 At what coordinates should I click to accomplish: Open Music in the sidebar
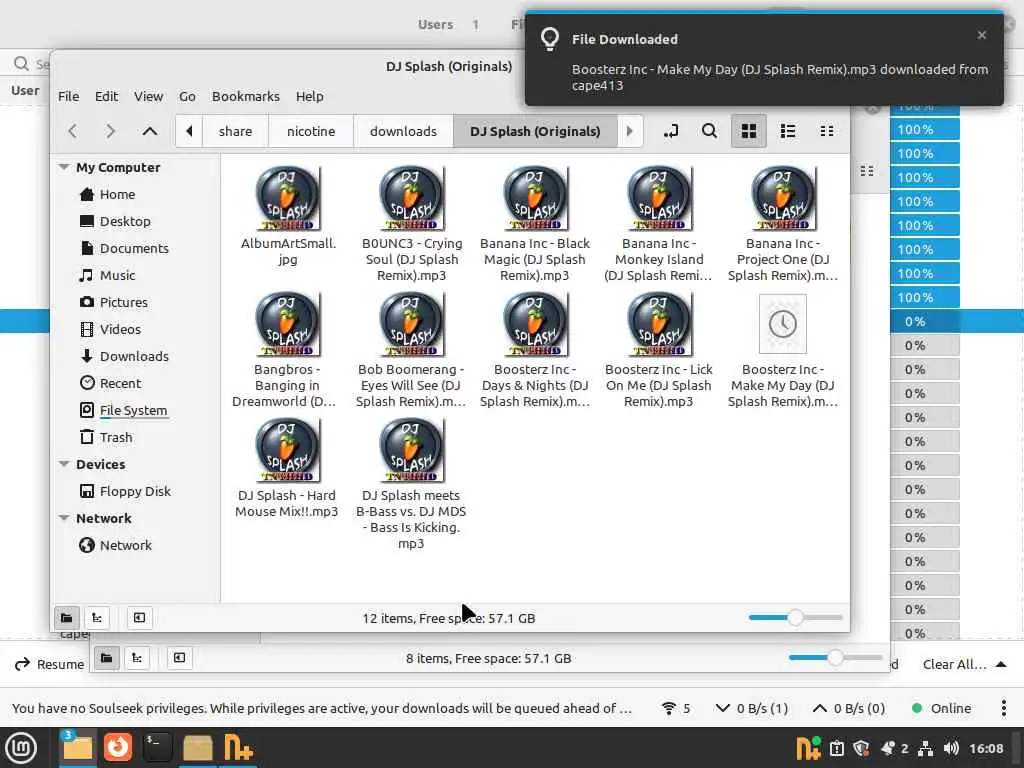[118, 276]
